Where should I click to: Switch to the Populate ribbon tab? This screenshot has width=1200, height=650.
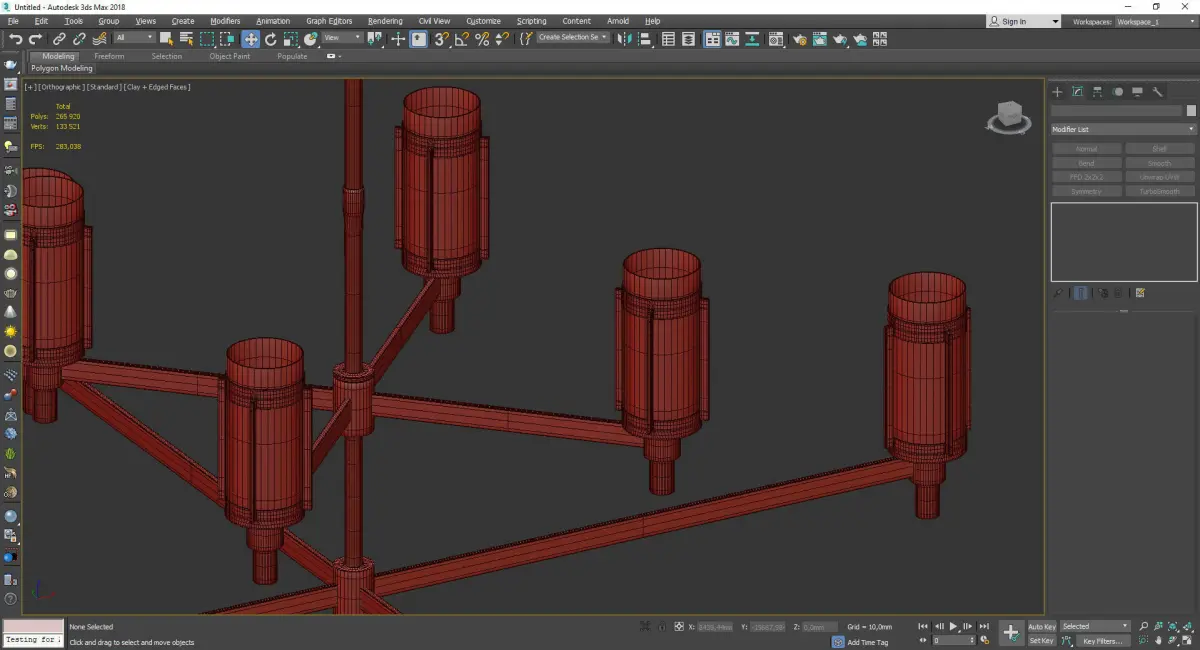point(292,56)
